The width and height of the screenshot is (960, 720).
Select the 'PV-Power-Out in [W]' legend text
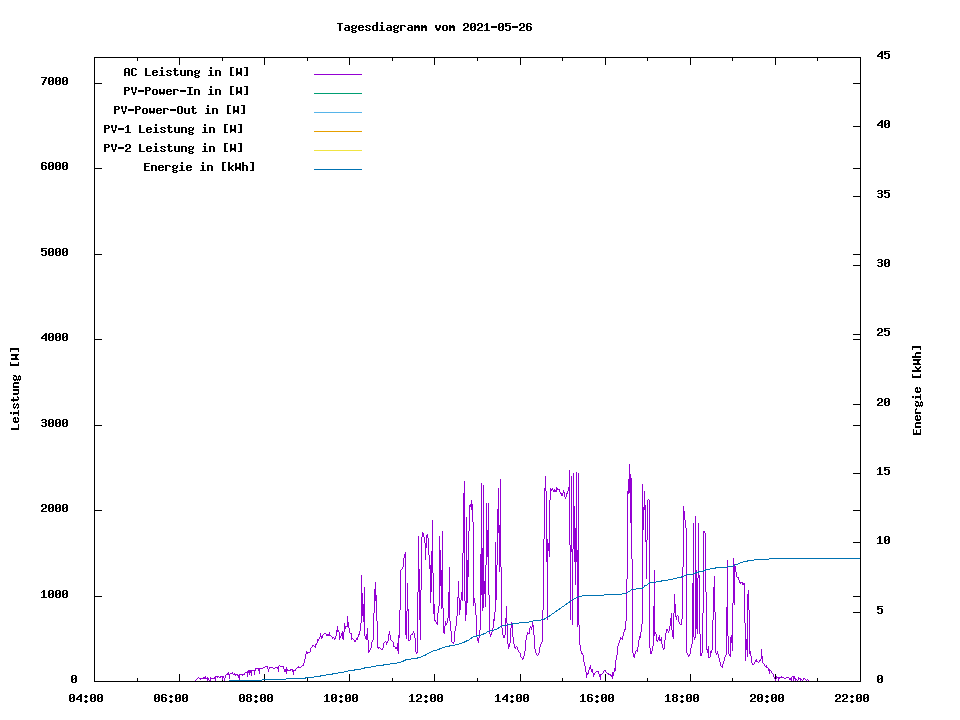pos(180,110)
